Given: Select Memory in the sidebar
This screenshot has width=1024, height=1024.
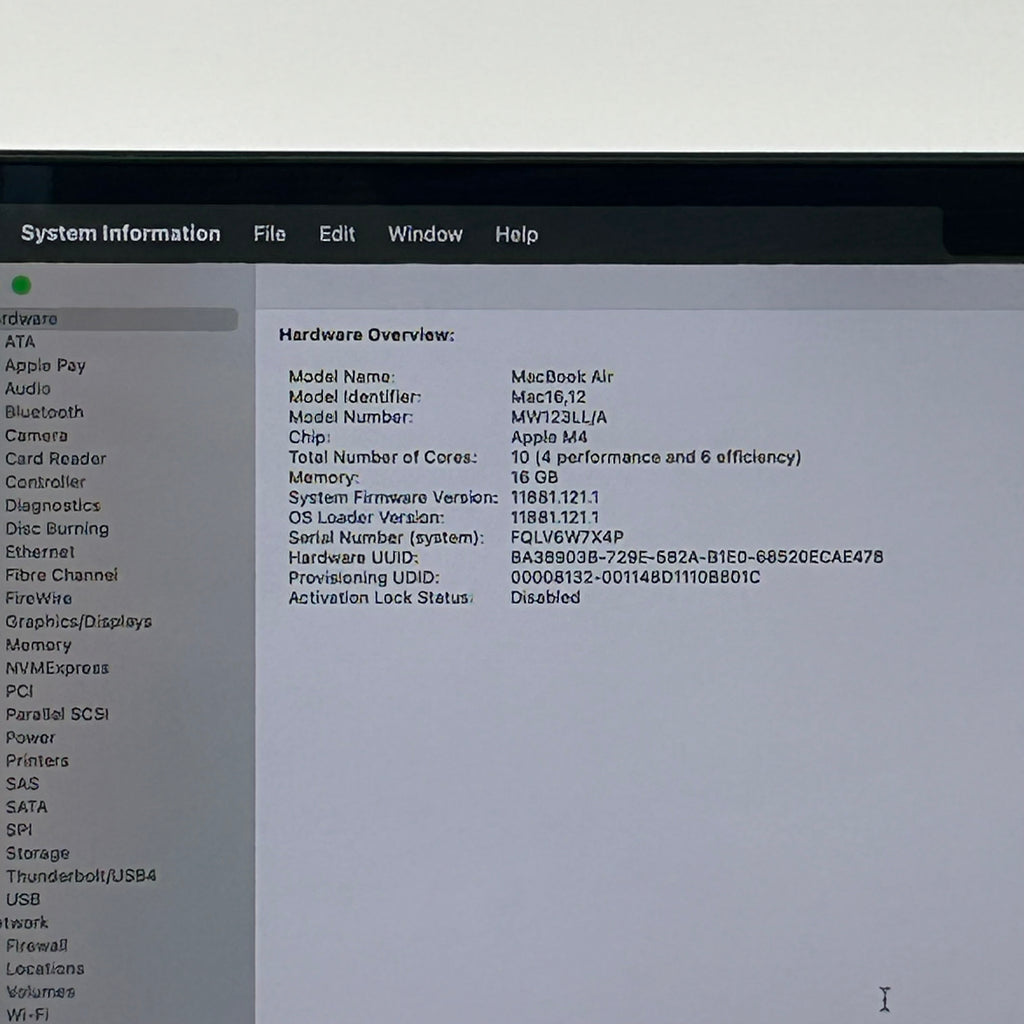Looking at the screenshot, I should tap(39, 645).
